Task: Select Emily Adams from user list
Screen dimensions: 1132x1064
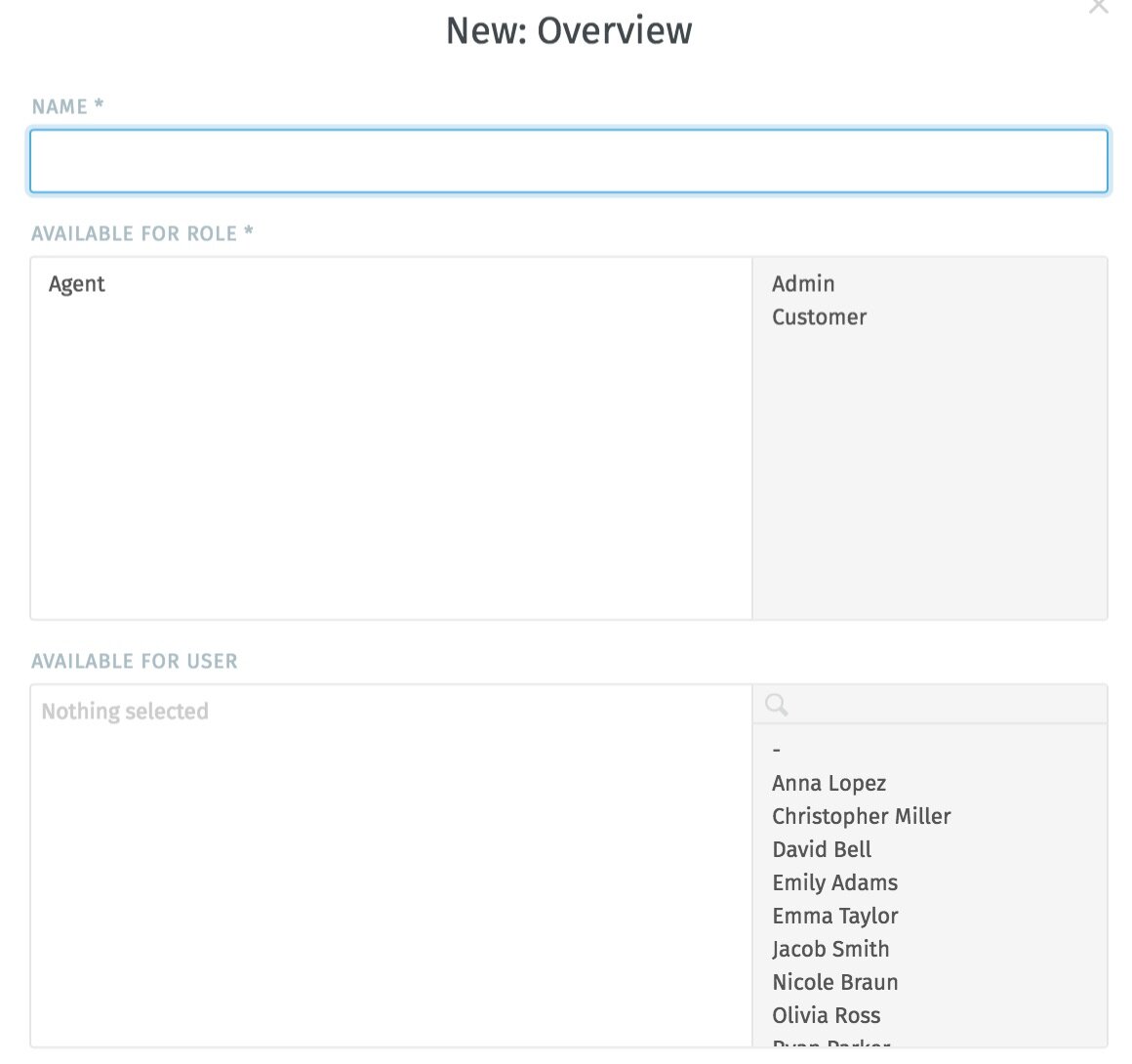Action: point(834,882)
